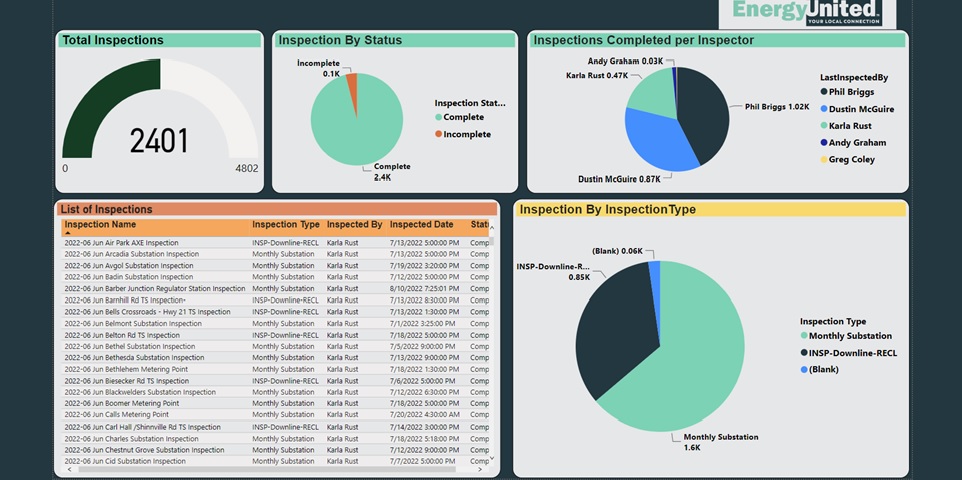
Task: Sort by Inspection Name column header
Action: point(101,225)
